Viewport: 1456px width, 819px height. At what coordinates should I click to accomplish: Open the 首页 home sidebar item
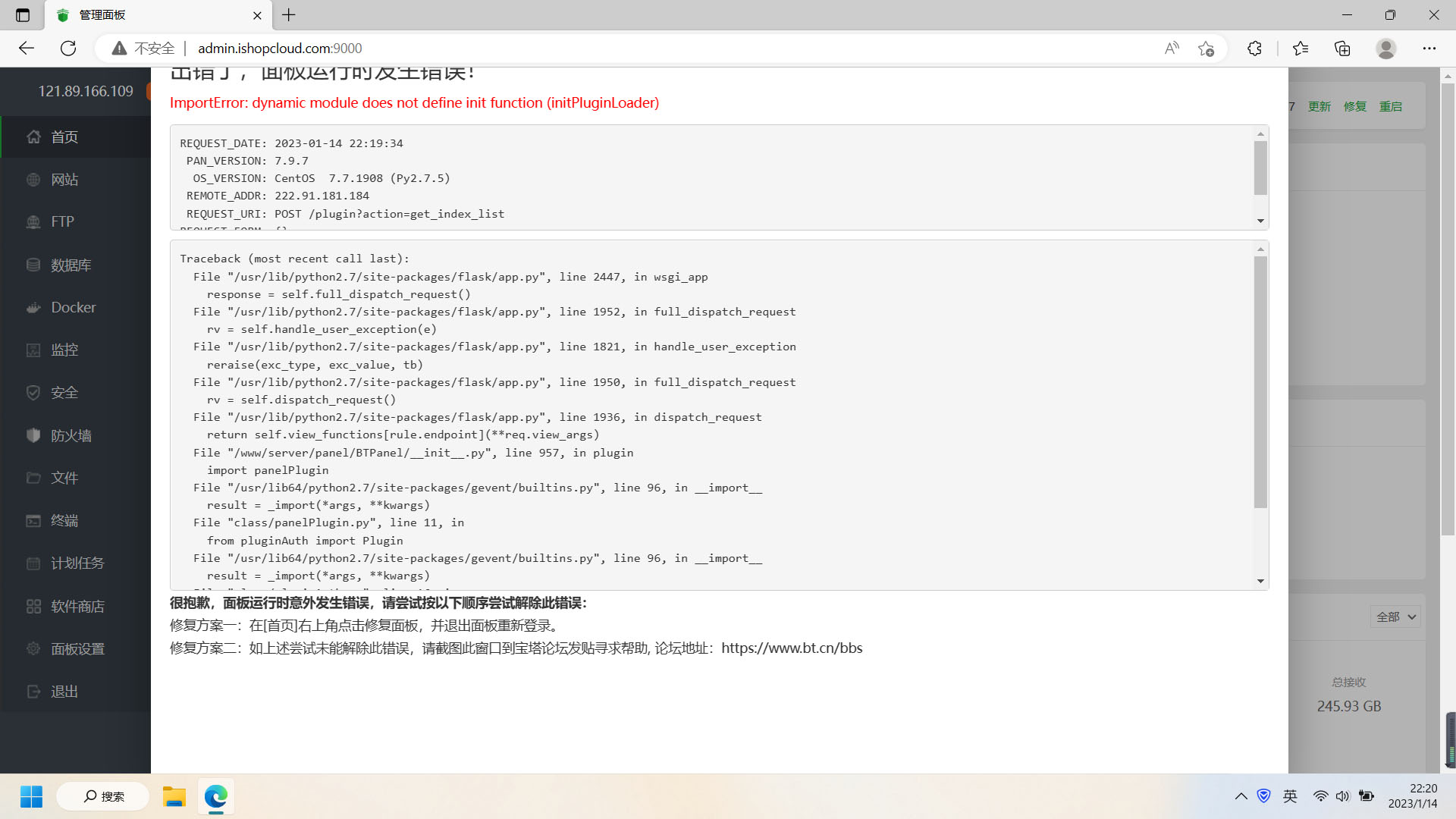click(76, 136)
